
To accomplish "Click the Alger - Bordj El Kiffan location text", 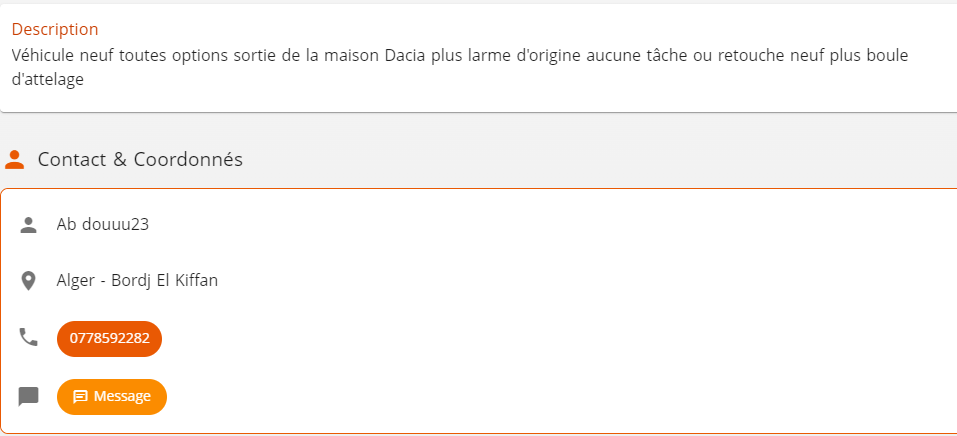I will [137, 281].
